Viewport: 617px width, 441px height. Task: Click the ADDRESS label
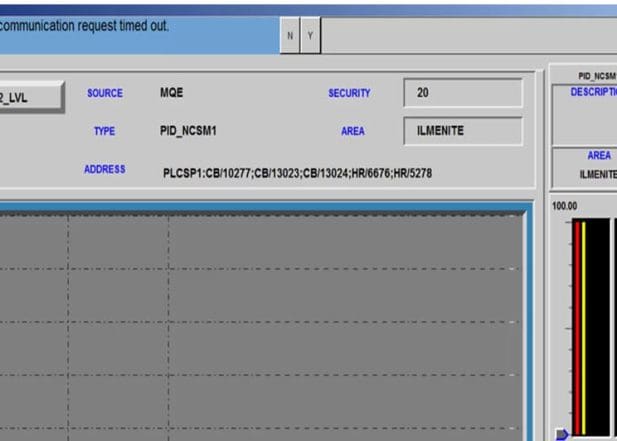[x=105, y=170]
